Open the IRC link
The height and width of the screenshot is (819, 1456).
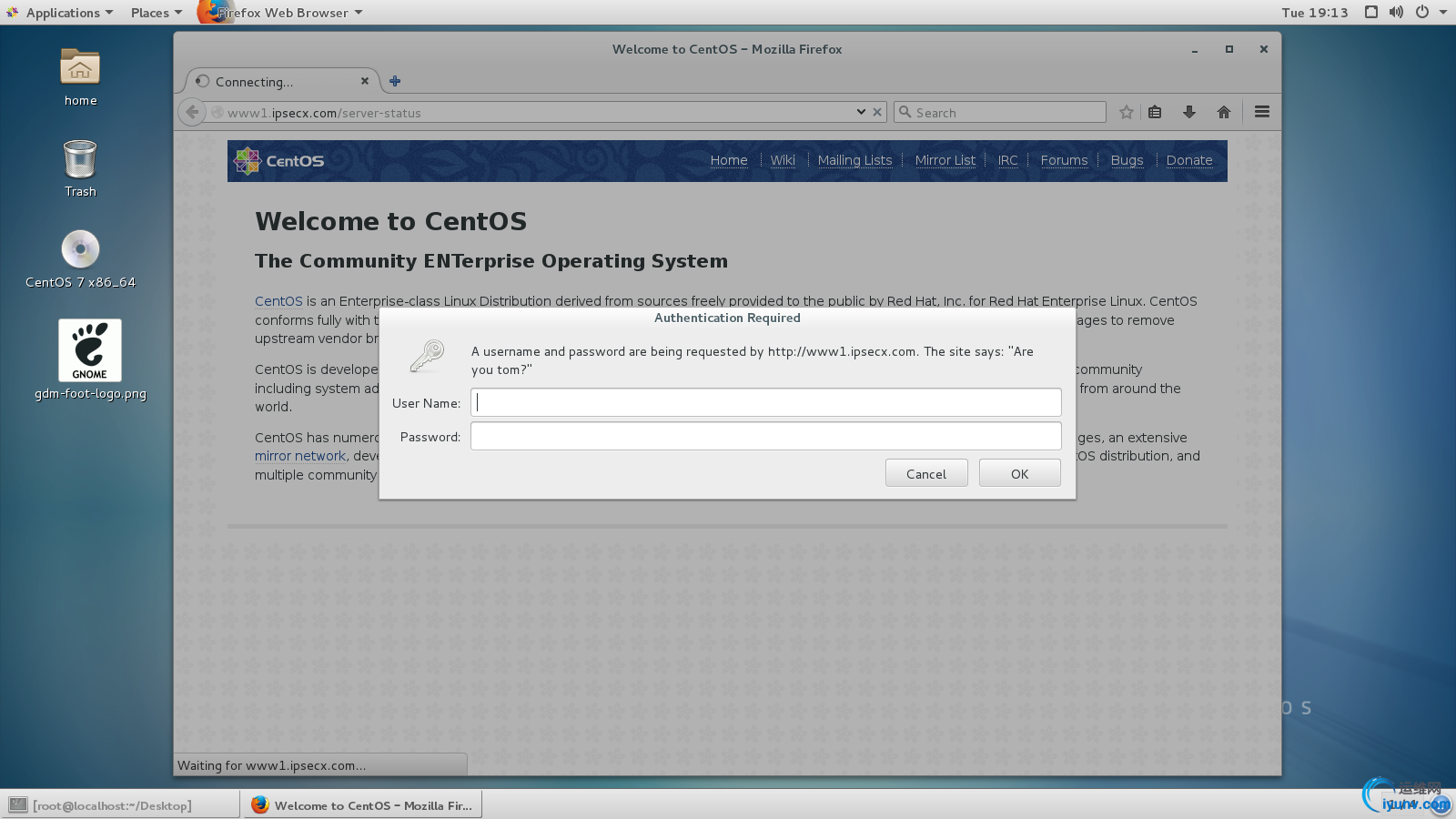coord(1007,160)
